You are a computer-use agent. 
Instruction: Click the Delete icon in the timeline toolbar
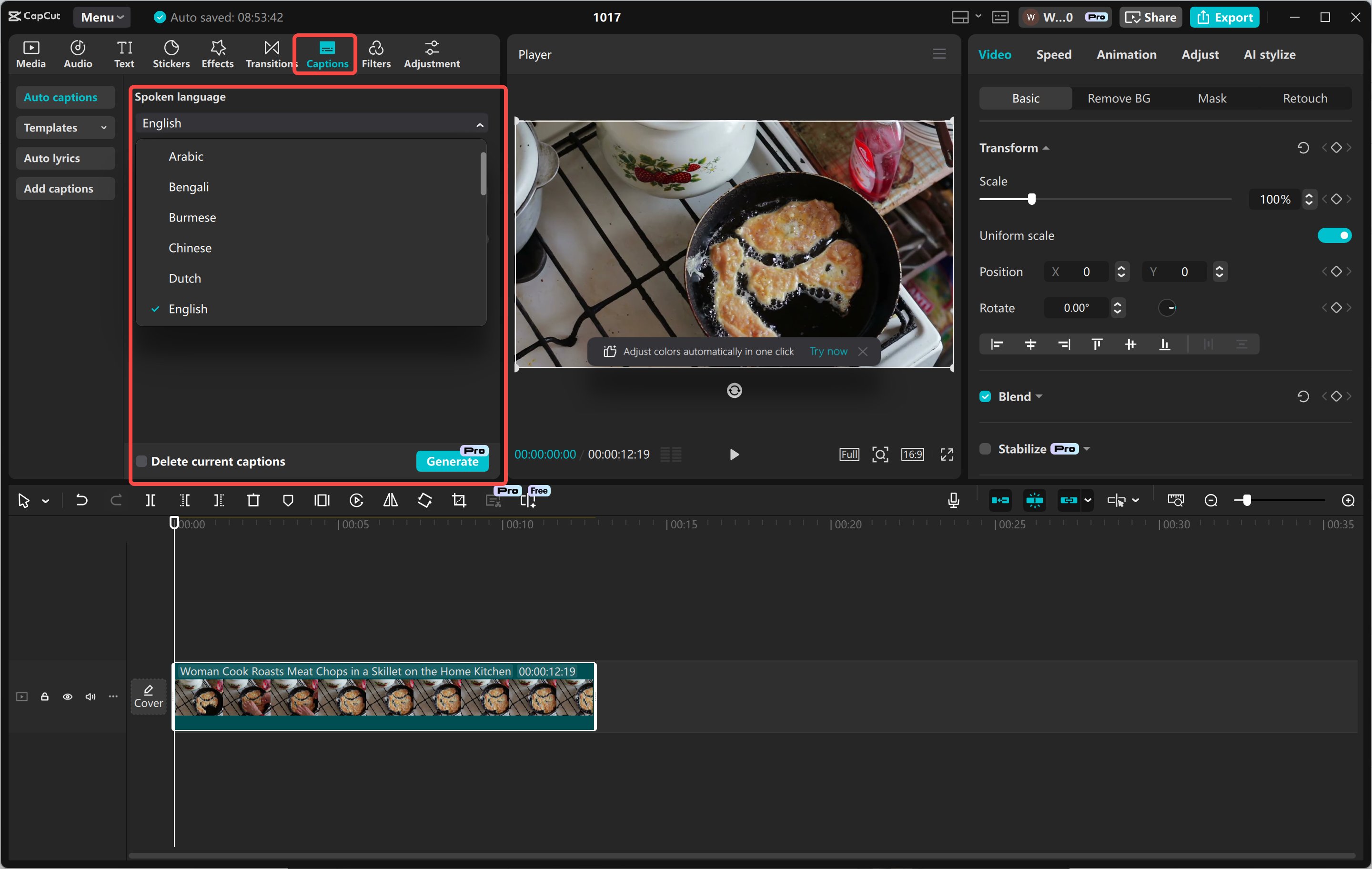click(x=253, y=500)
